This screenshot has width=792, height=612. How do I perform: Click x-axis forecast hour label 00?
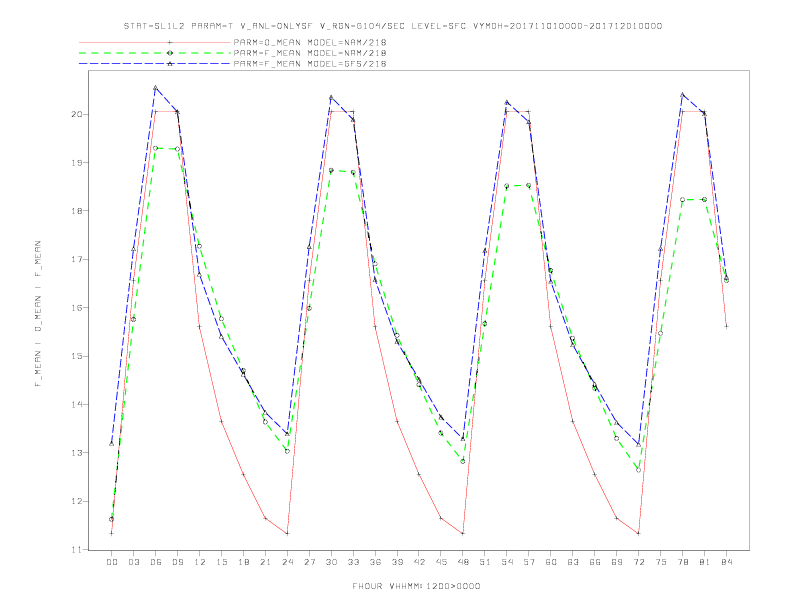(x=112, y=562)
